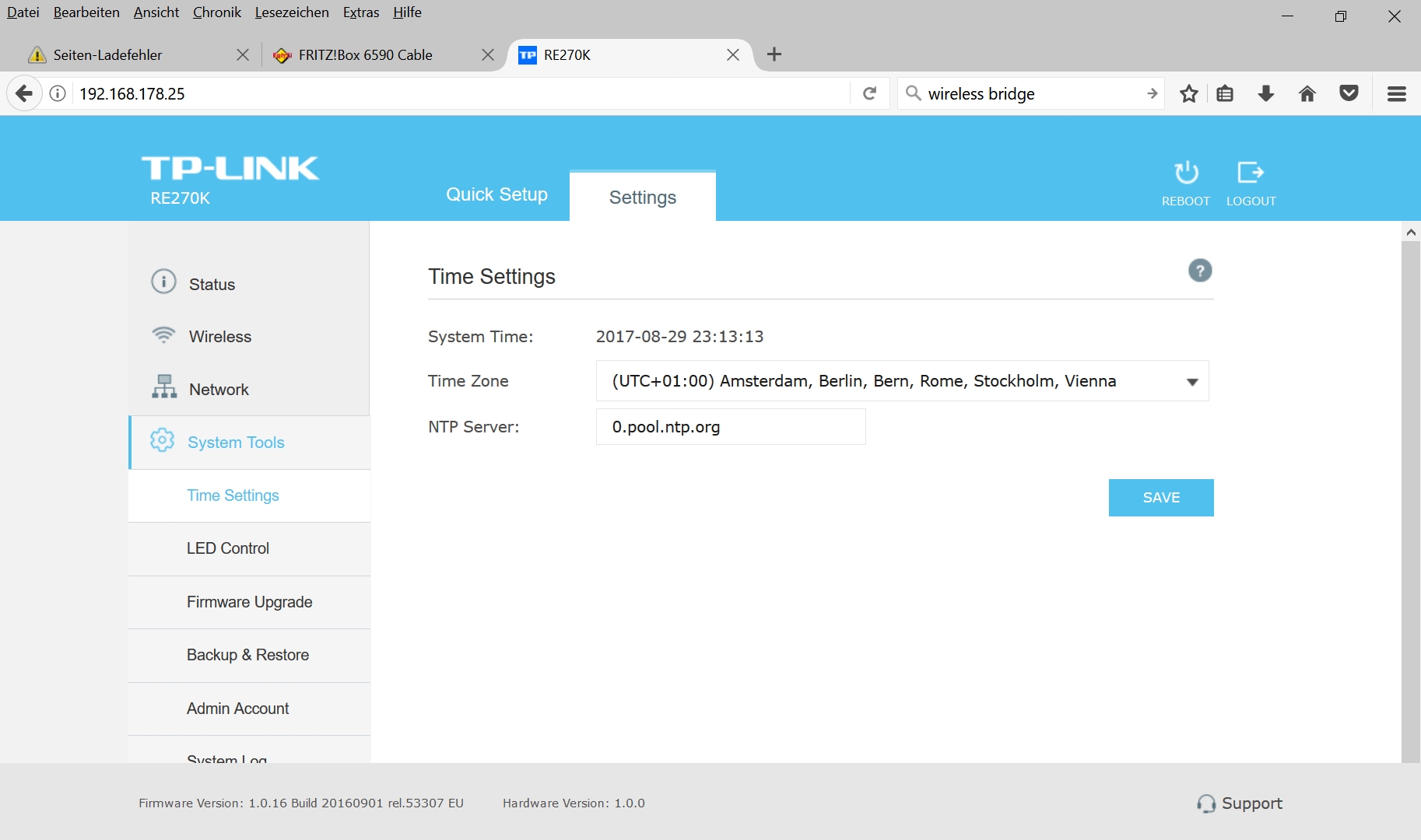Open the Chronik menu

[x=217, y=12]
